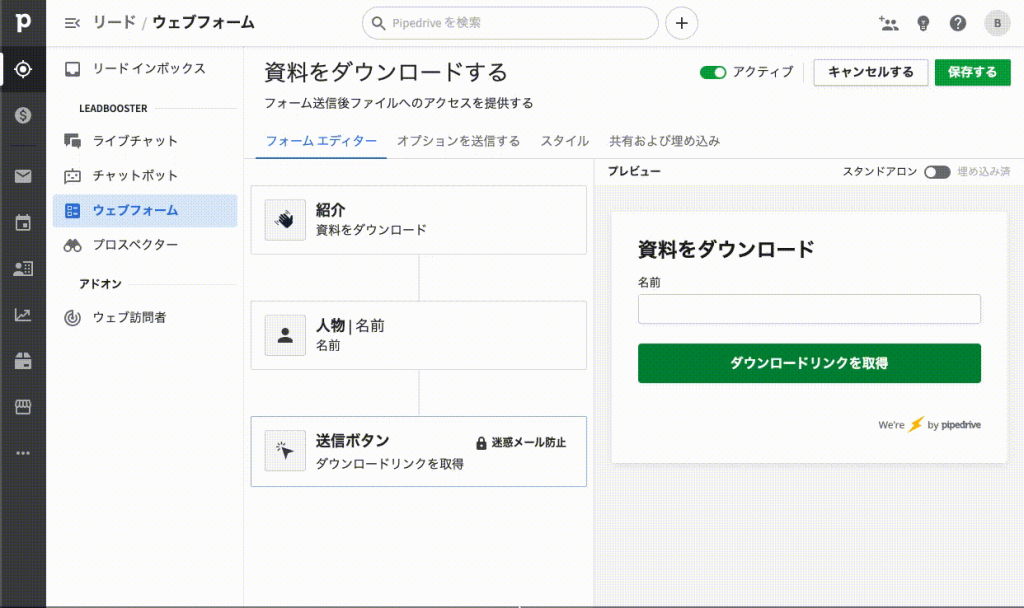Open the Calendar activities icon
1024x608 pixels.
coord(22,223)
